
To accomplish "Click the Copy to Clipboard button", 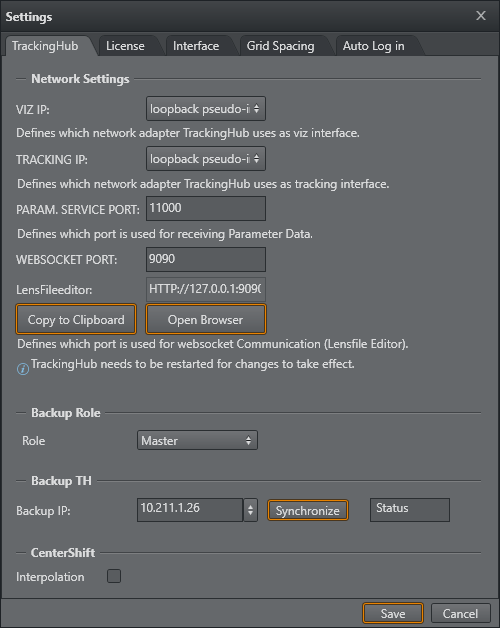I will [76, 320].
